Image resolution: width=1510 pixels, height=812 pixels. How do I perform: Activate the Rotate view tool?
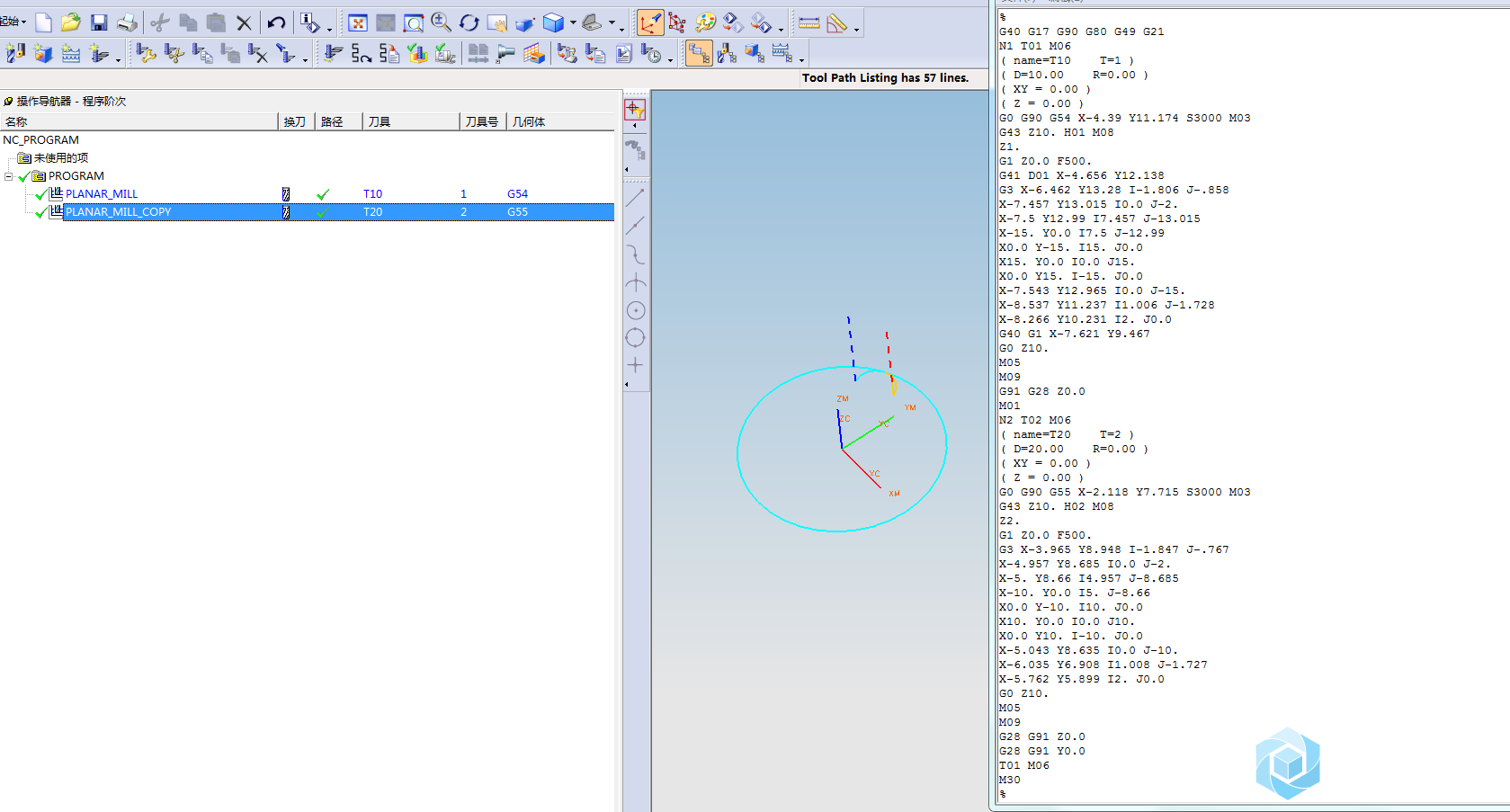(x=469, y=22)
